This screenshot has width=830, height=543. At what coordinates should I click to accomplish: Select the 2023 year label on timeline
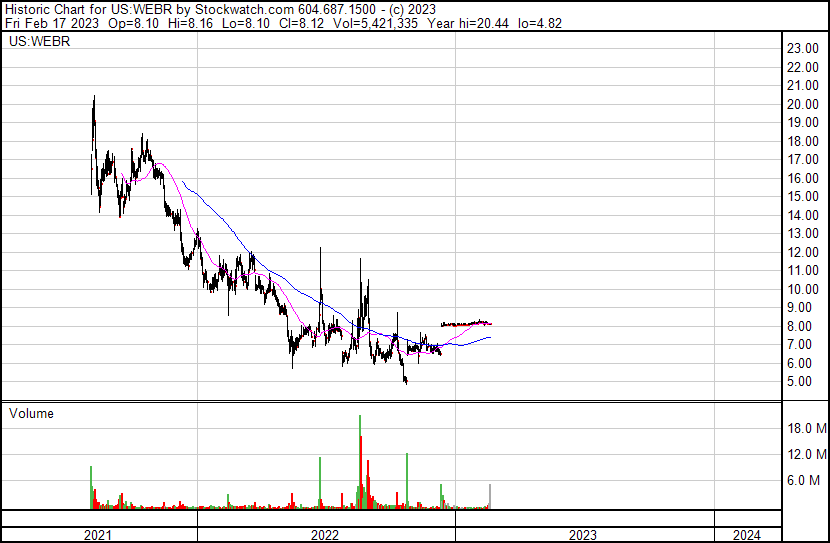click(583, 535)
